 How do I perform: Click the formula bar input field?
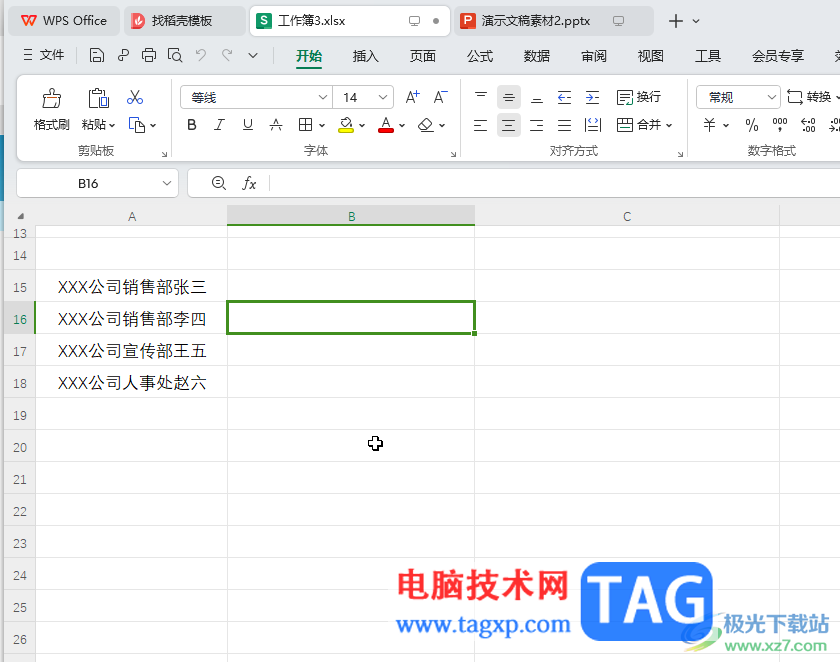(x=554, y=183)
